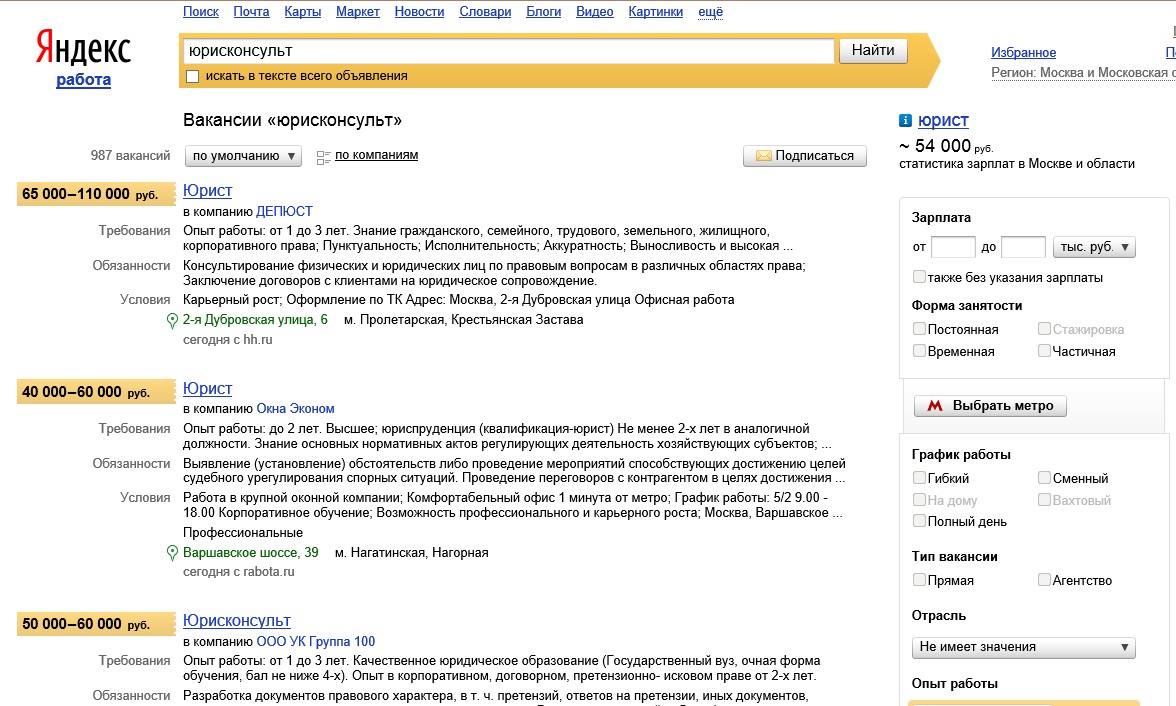Viewport: 1176px width, 706px height.
Task: Click the Подписаться button
Action: (805, 155)
